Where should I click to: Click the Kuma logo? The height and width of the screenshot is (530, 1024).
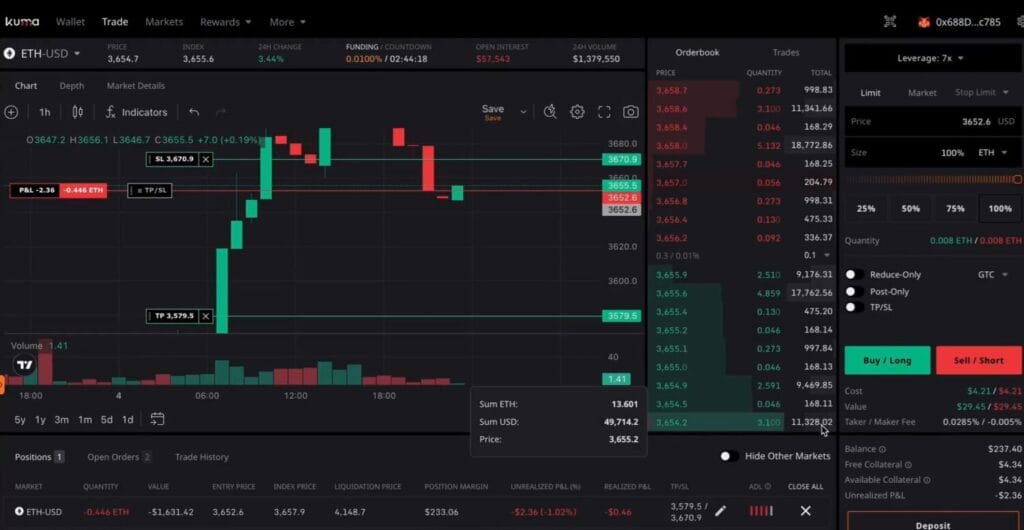click(22, 22)
